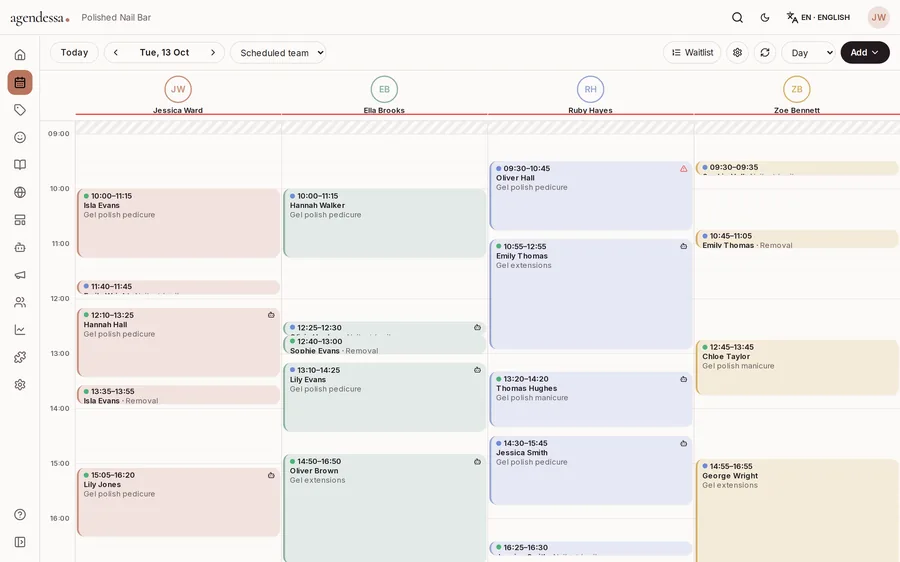Screen dimensions: 900x562
Task: Select Jessica Ward's JW column avatar
Action: 178,89
